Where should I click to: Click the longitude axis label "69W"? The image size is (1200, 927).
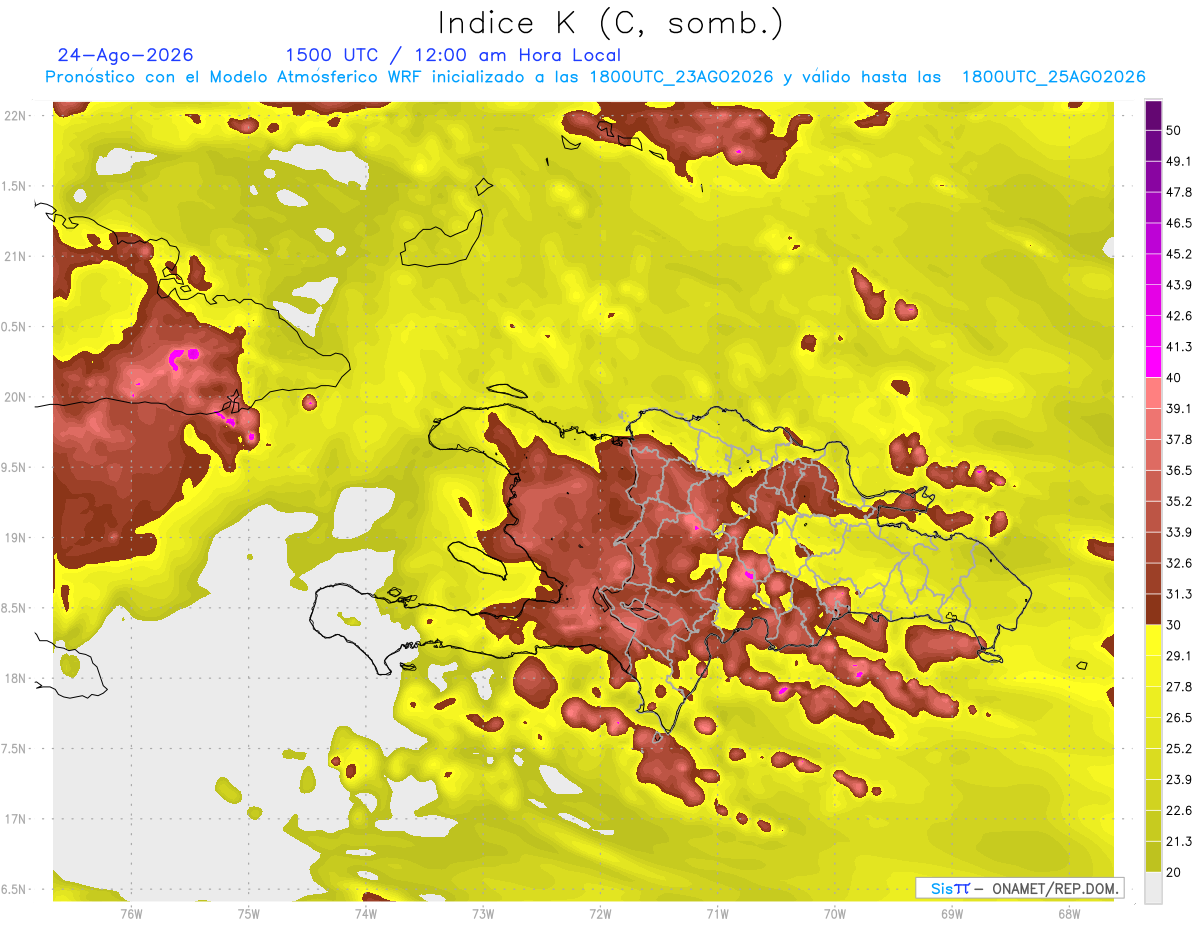coord(951,914)
